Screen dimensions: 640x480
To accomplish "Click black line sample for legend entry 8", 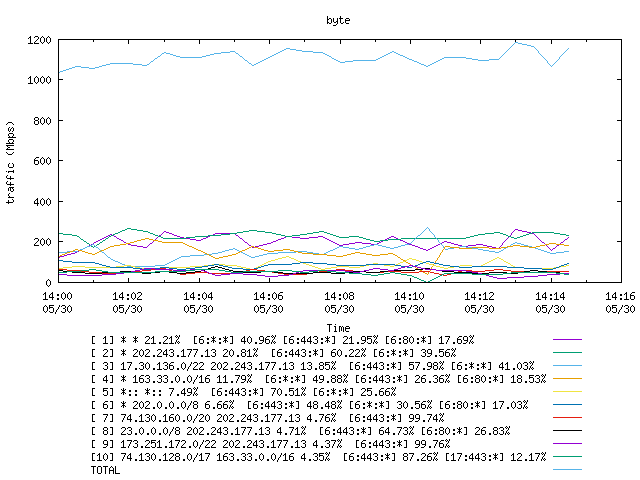I will 567,431.
